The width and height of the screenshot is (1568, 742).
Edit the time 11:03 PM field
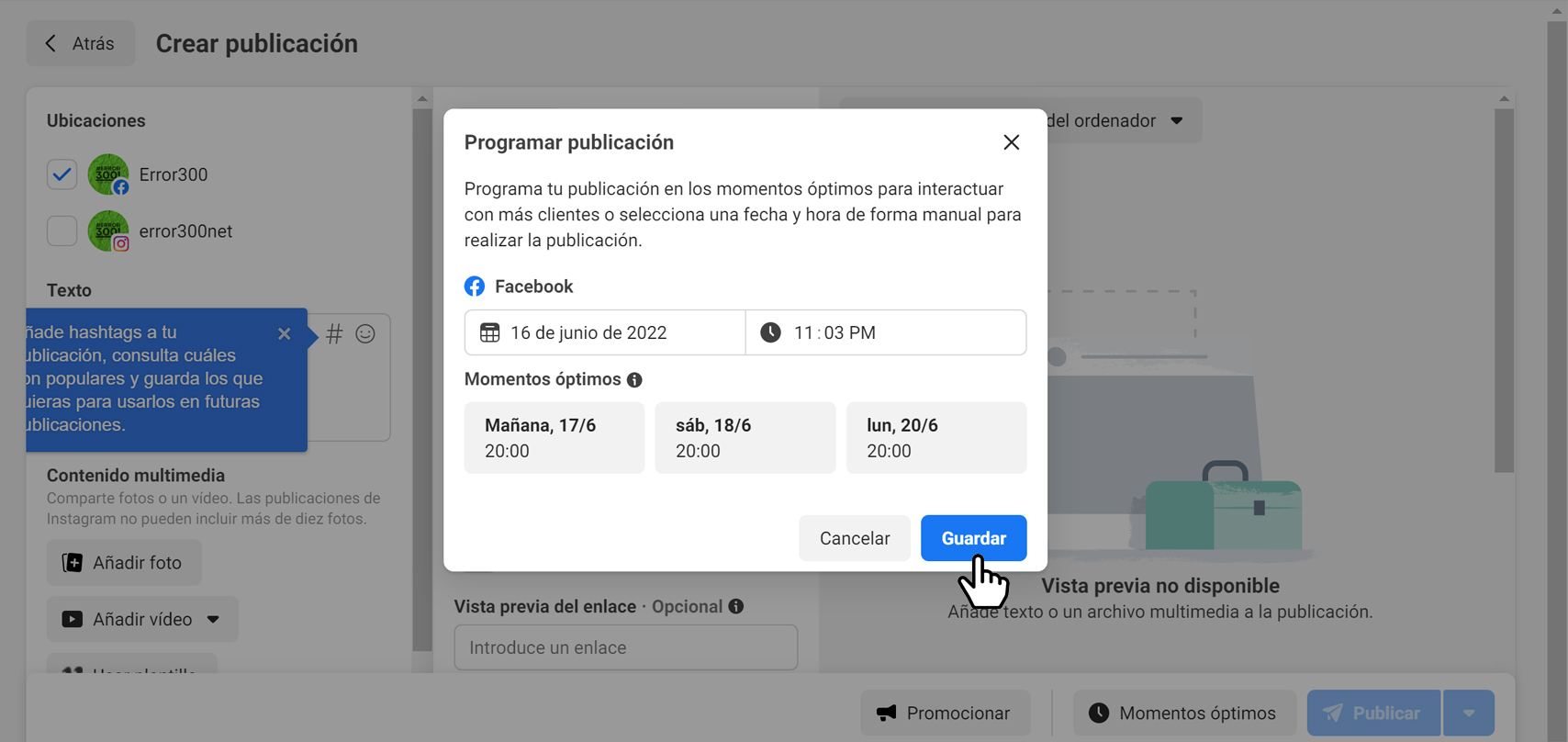pos(886,332)
